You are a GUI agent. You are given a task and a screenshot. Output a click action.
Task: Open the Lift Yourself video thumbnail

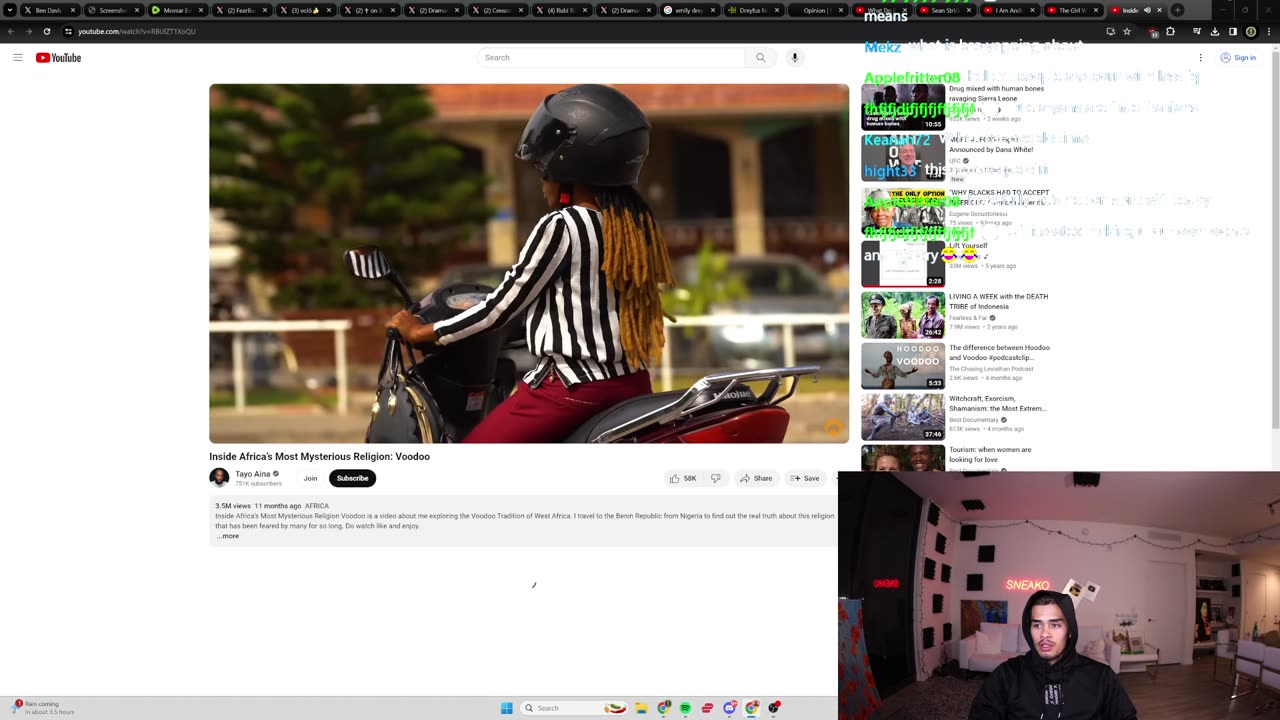point(903,263)
